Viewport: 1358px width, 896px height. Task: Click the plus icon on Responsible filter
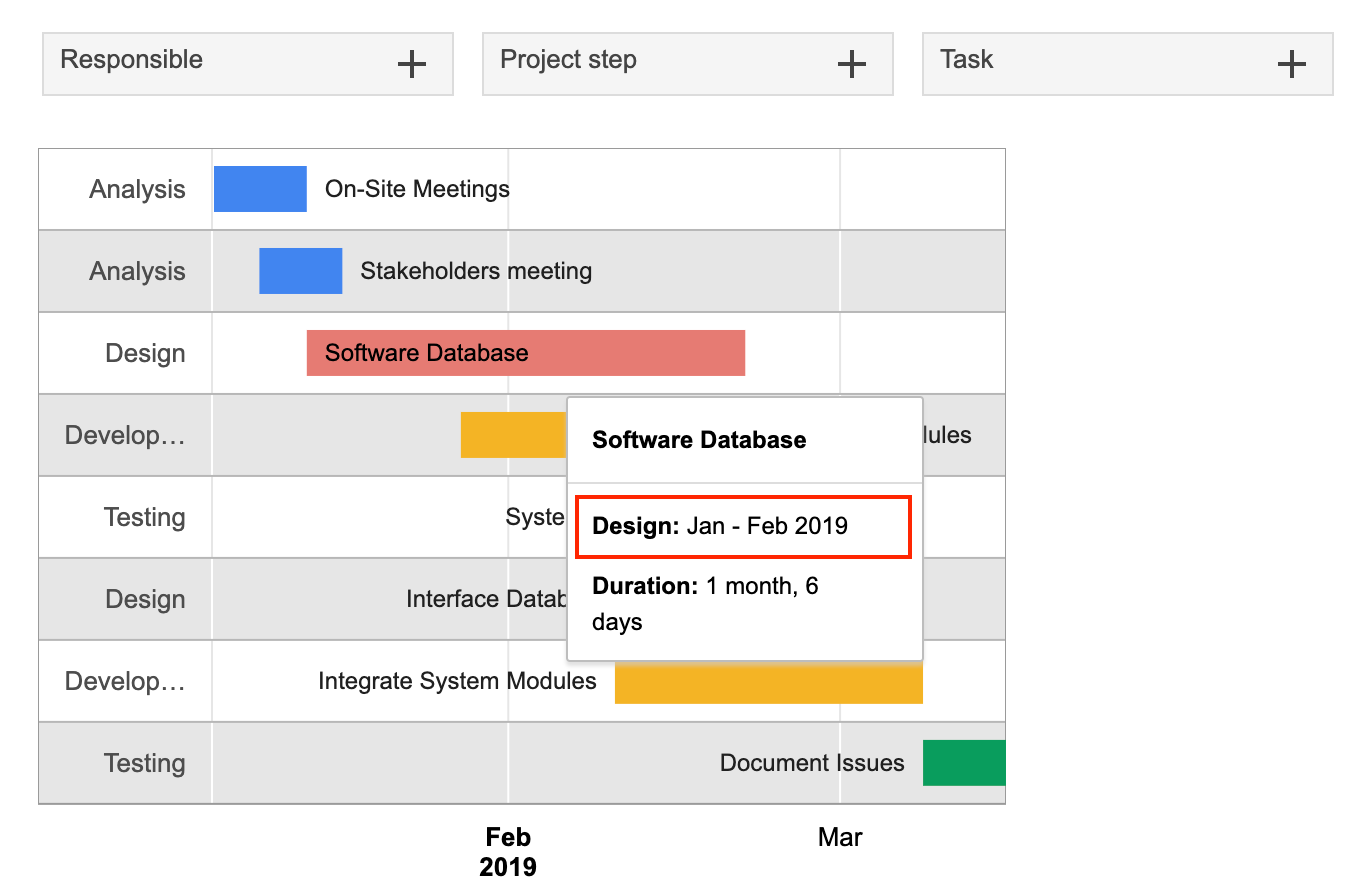pyautogui.click(x=411, y=65)
